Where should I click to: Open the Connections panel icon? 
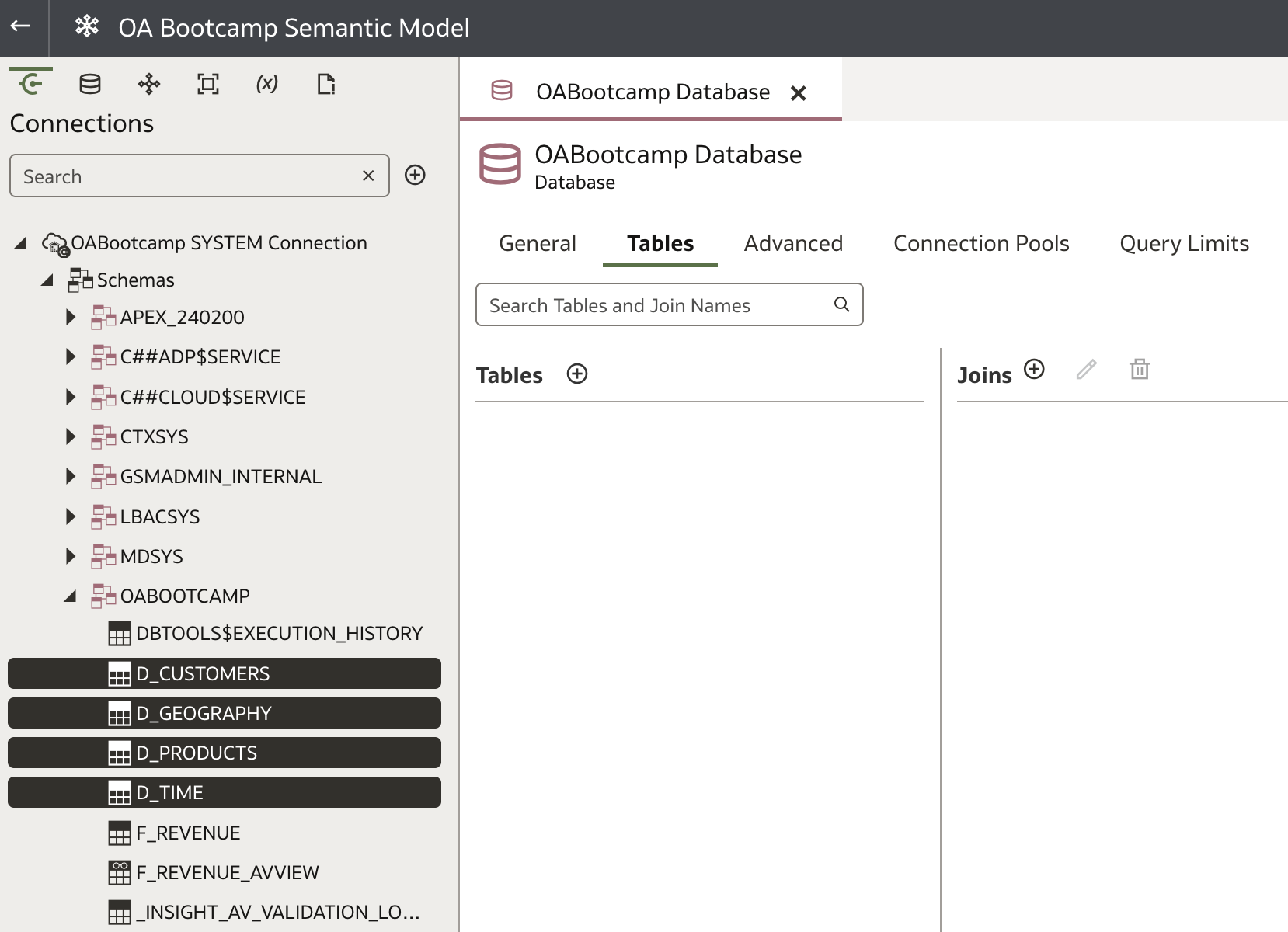click(31, 83)
